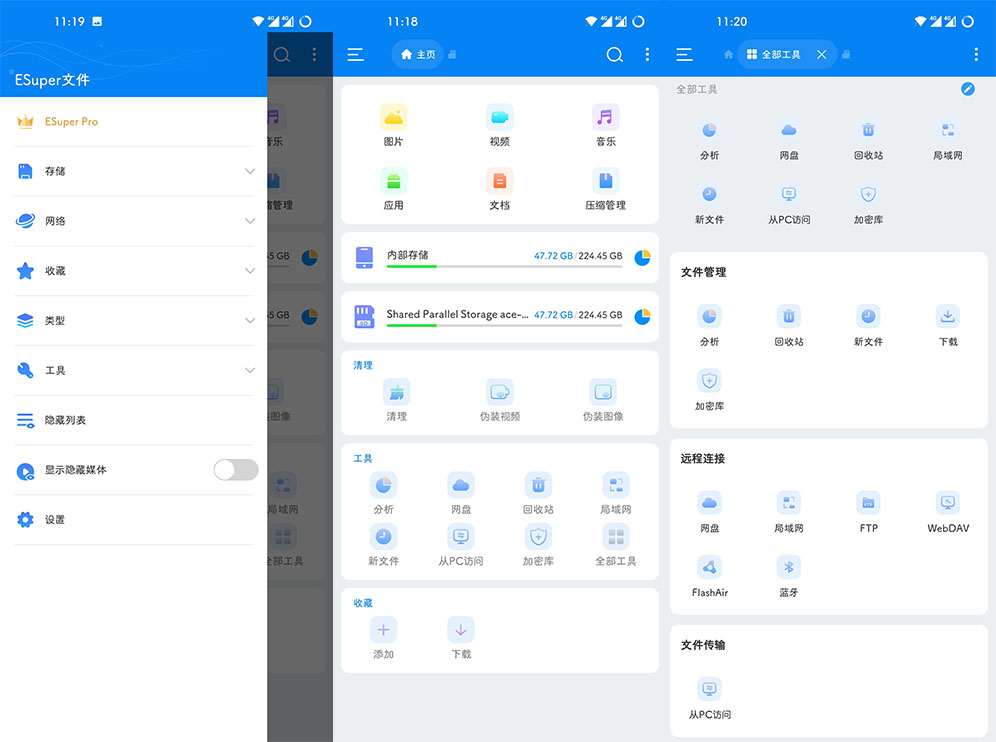Open 设置 from the side drawer
The height and width of the screenshot is (742, 996).
click(55, 520)
